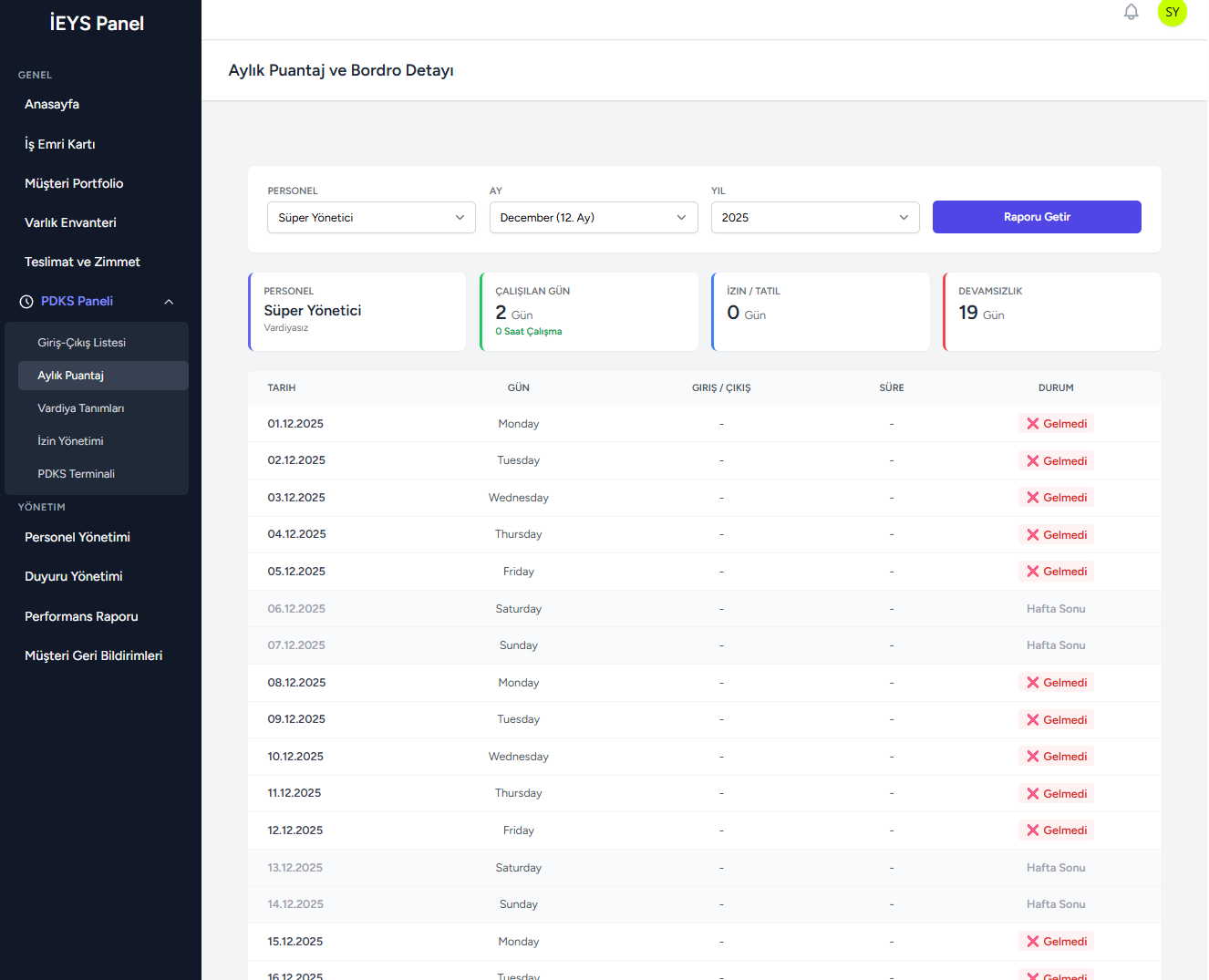
Task: Navigate to PDKS Terminali
Action: point(76,474)
